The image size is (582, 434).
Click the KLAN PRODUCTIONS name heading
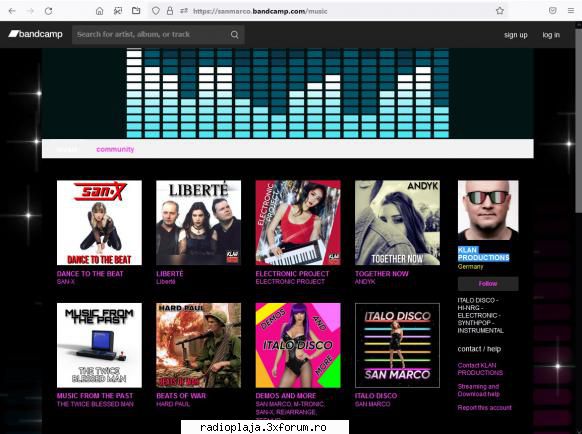click(x=483, y=254)
